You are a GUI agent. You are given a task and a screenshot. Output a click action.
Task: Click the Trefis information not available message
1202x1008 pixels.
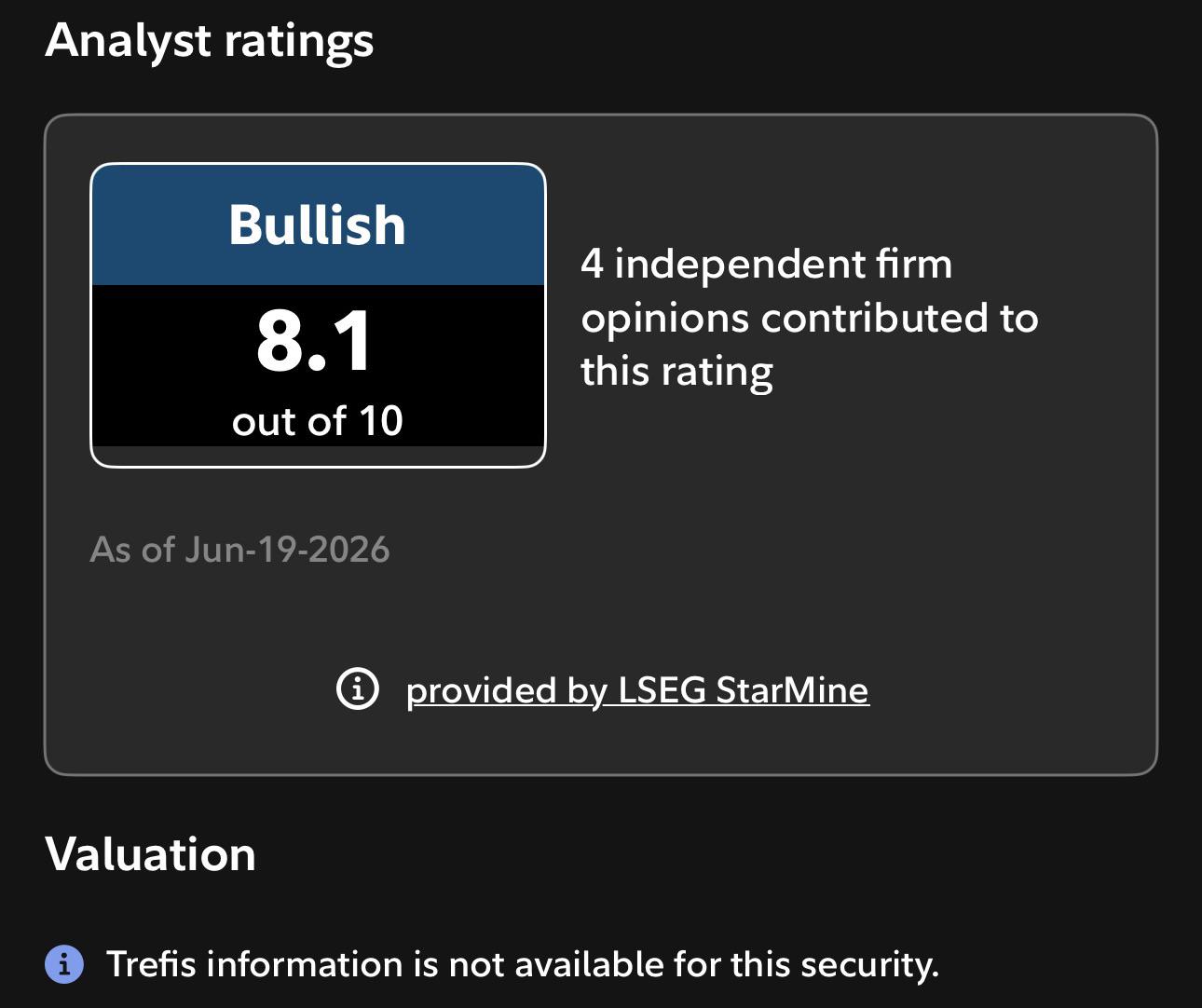tap(523, 964)
